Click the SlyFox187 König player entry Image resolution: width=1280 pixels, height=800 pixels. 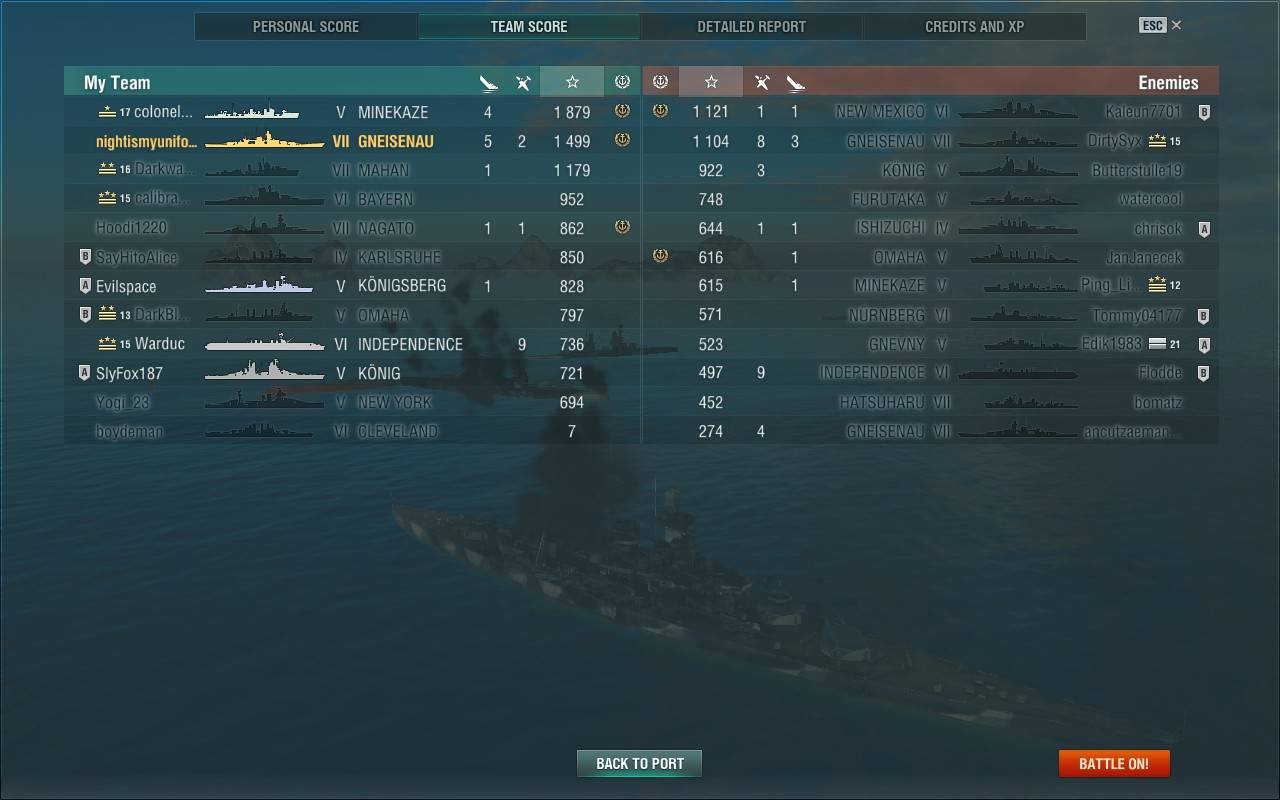tap(352, 373)
